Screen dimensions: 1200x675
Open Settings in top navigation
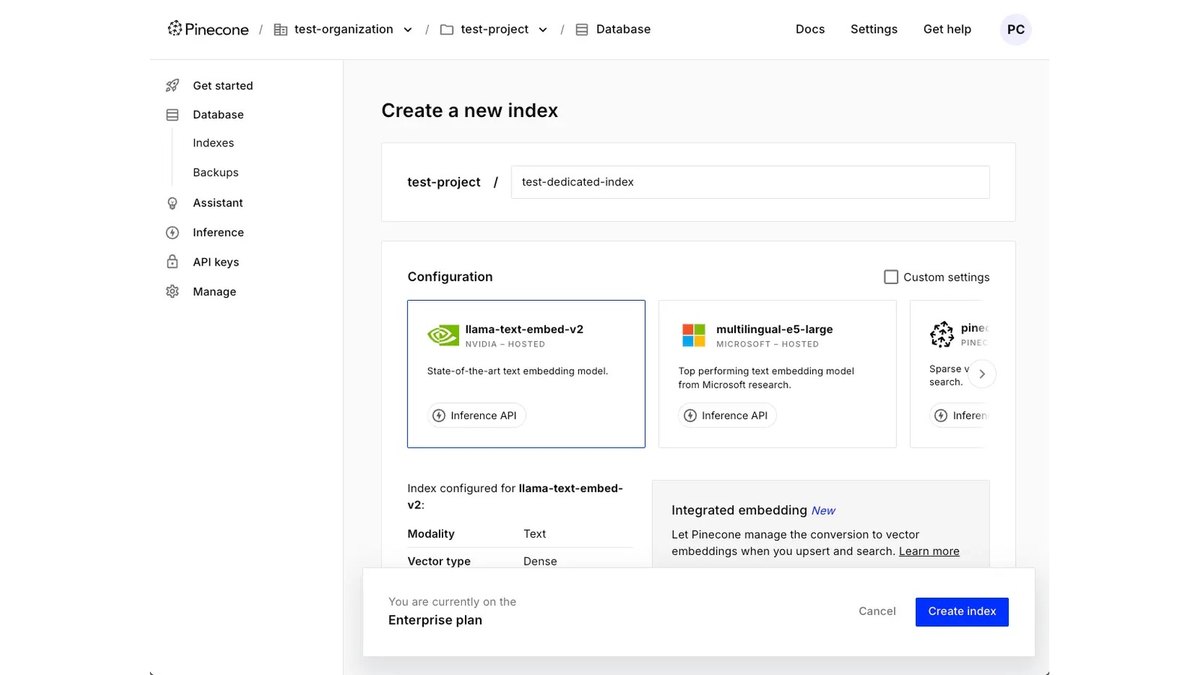[874, 29]
